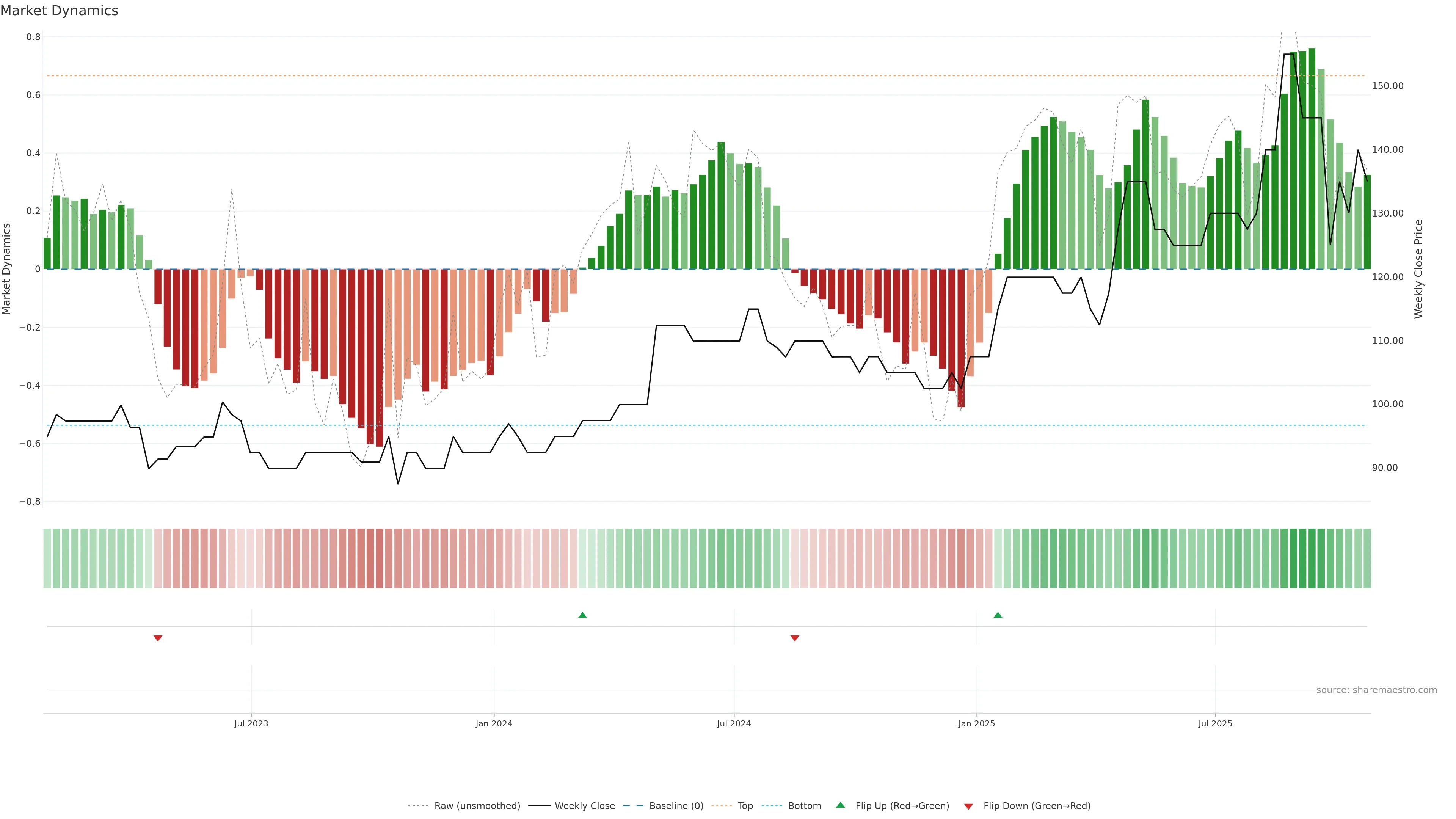Hide the Bottom threshold legend entry

tap(804, 806)
